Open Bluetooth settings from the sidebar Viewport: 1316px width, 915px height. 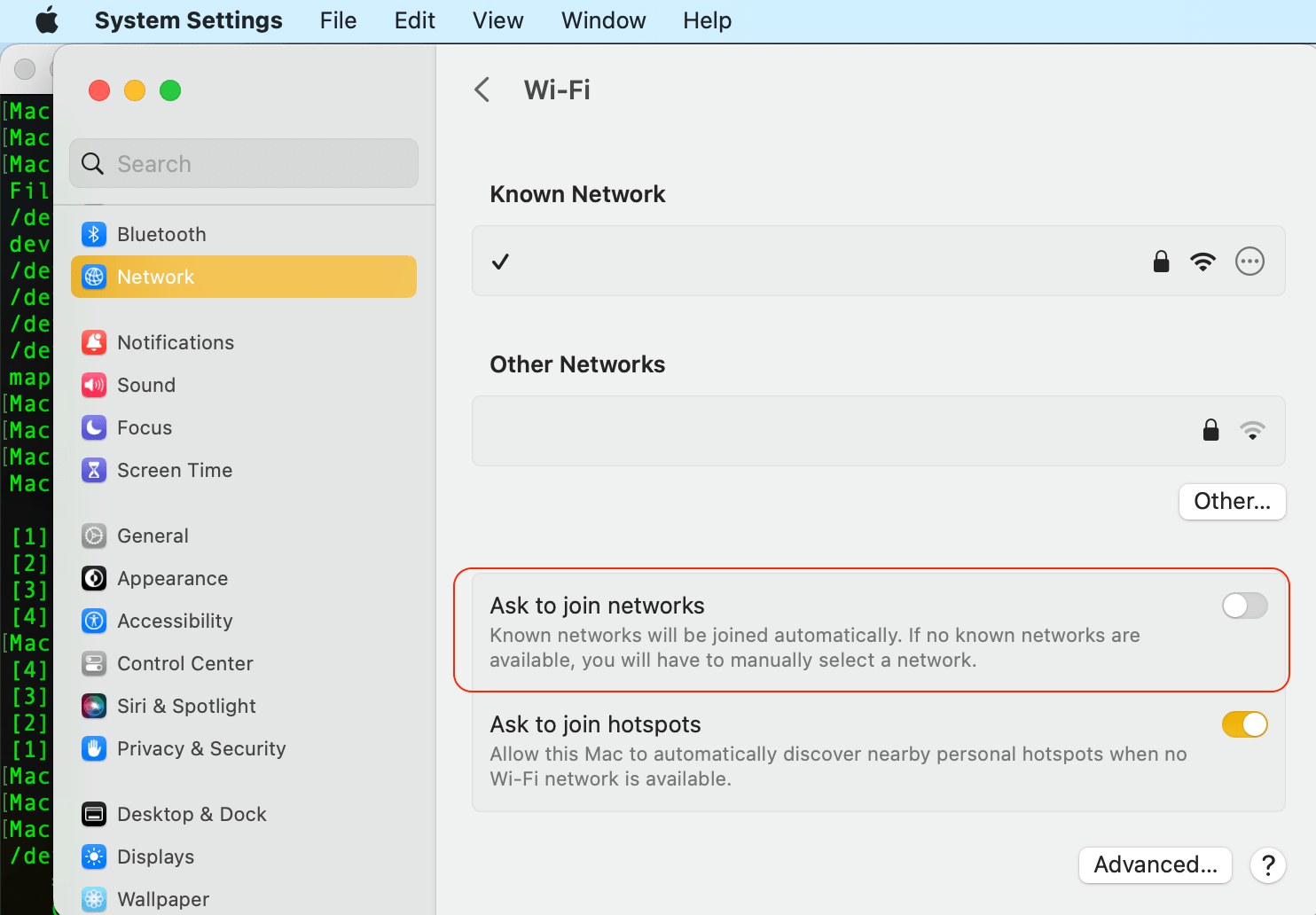click(158, 234)
